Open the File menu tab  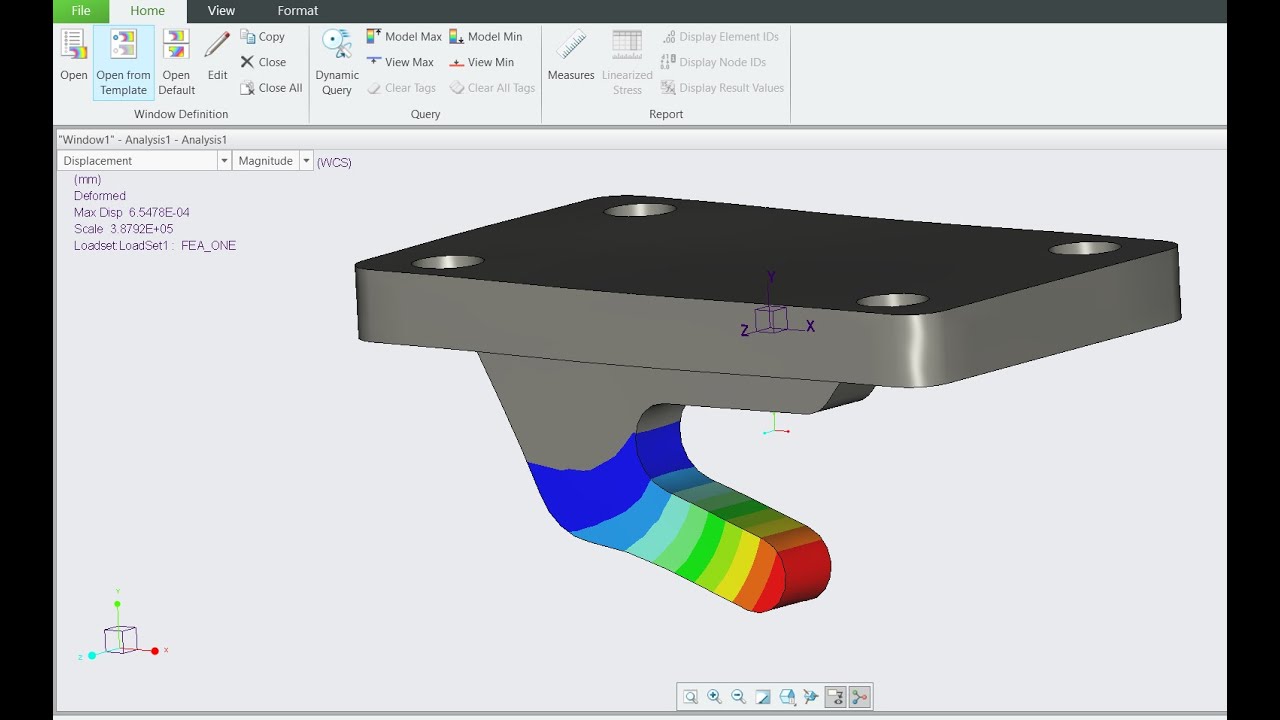point(81,11)
